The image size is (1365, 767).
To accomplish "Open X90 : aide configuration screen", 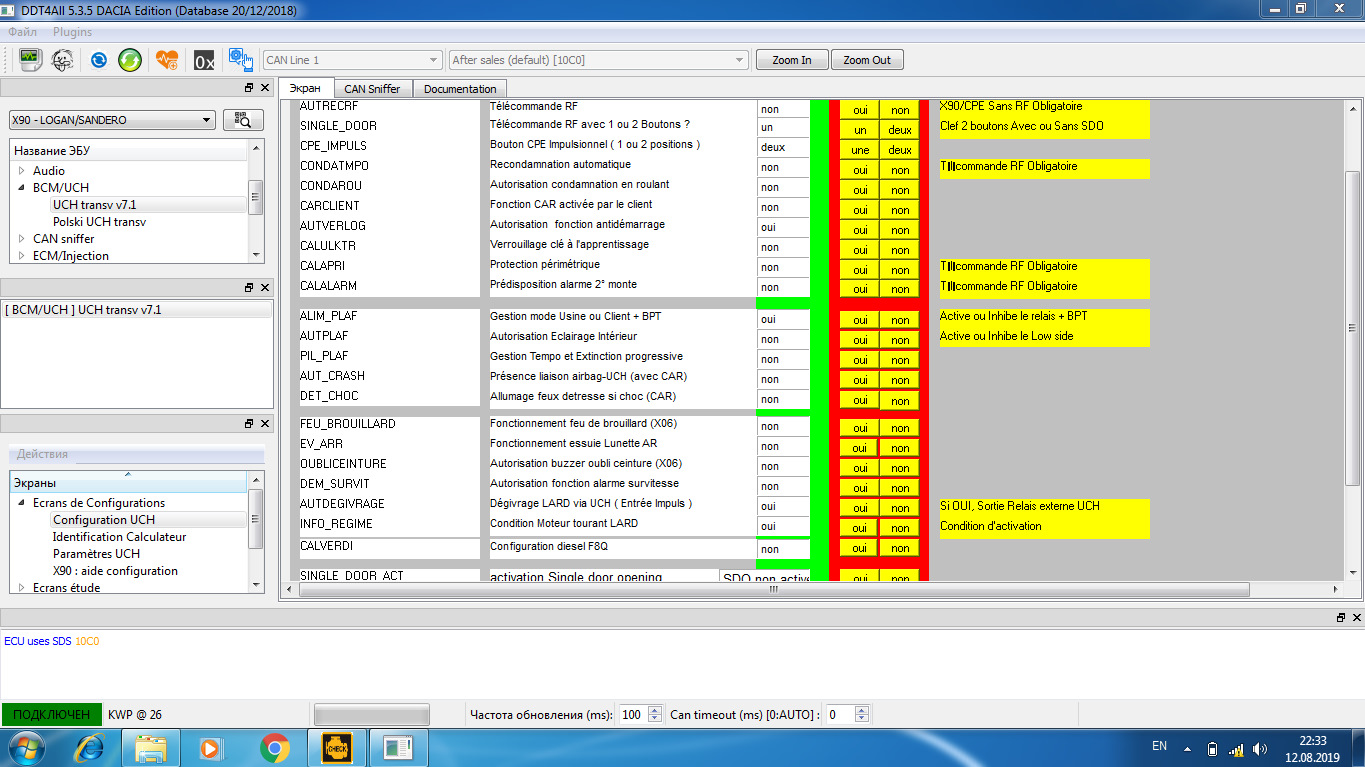I will click(x=115, y=571).
